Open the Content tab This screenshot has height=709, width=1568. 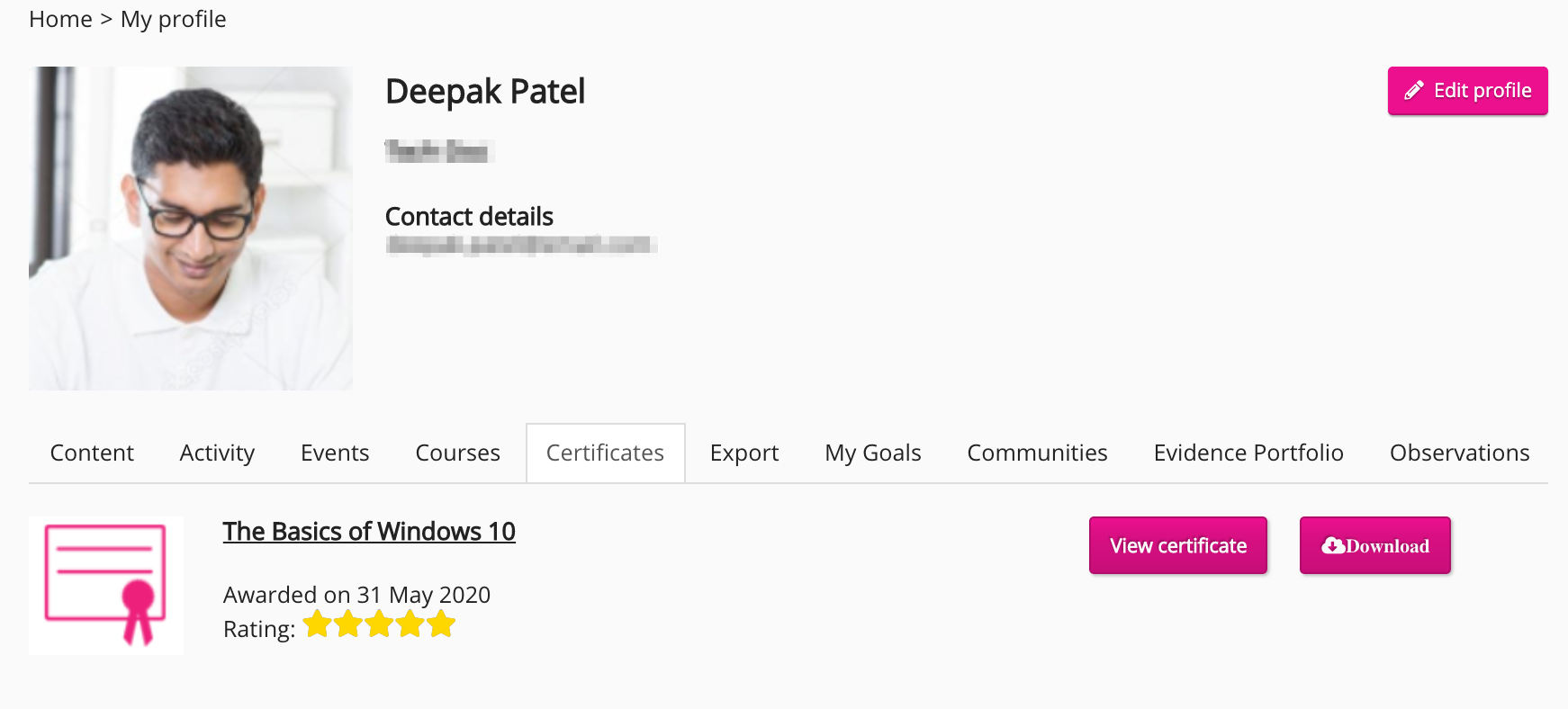pyautogui.click(x=91, y=453)
